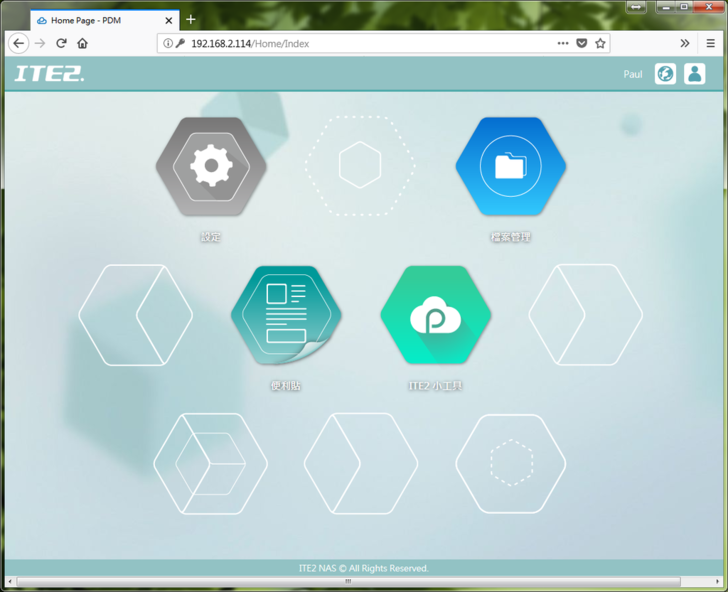Open the green ITE2 cloud tools hexagon
Viewport: 728px width, 592px height.
coord(436,315)
